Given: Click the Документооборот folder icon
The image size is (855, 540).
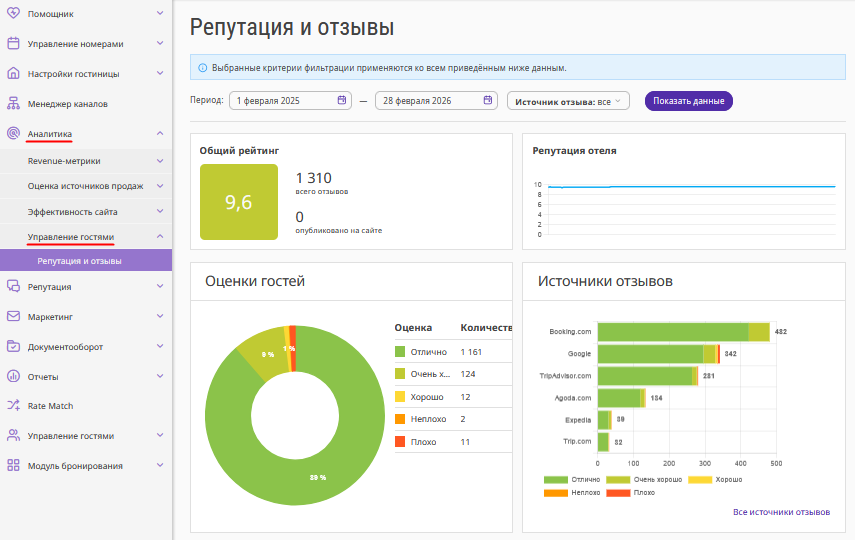Looking at the screenshot, I should 13,347.
